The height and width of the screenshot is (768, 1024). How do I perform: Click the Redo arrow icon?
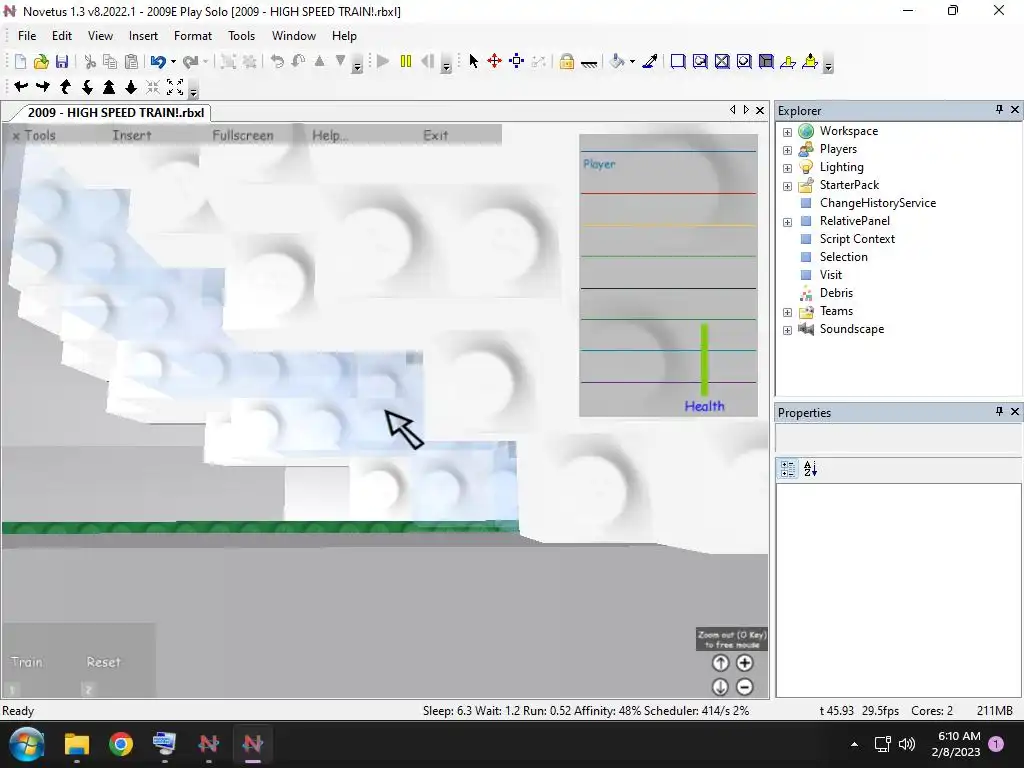pyautogui.click(x=190, y=61)
